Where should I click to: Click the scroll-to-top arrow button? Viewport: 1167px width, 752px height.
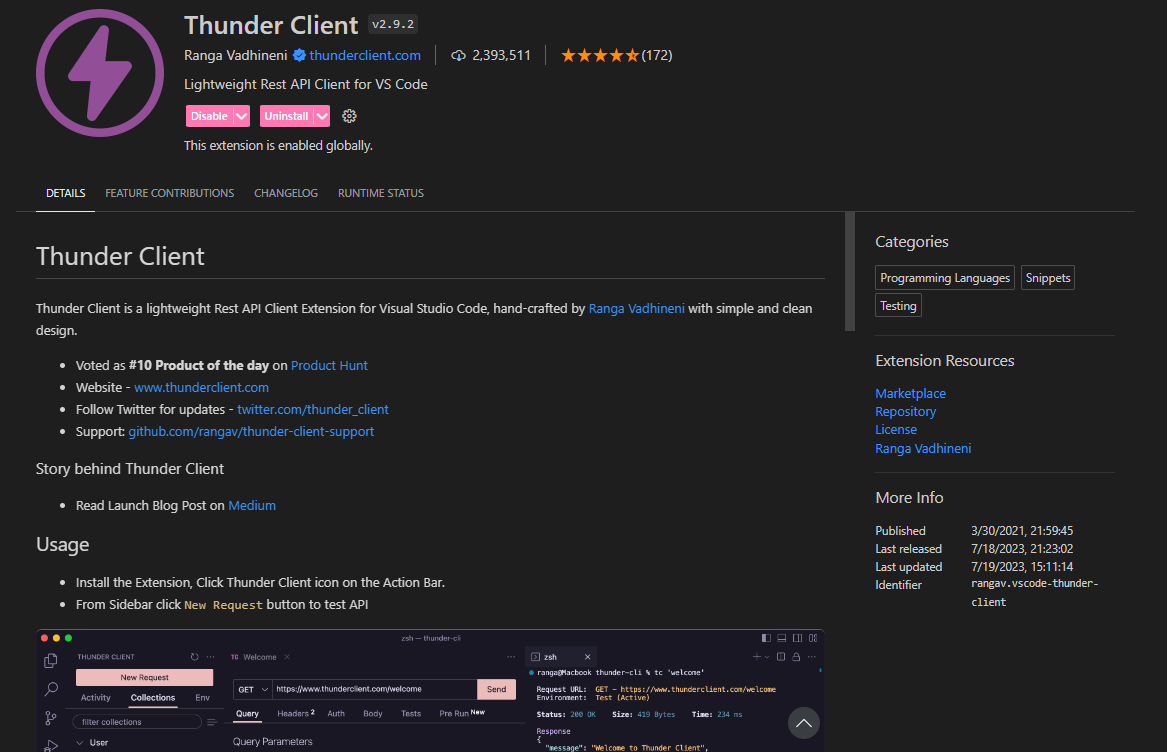click(x=804, y=723)
